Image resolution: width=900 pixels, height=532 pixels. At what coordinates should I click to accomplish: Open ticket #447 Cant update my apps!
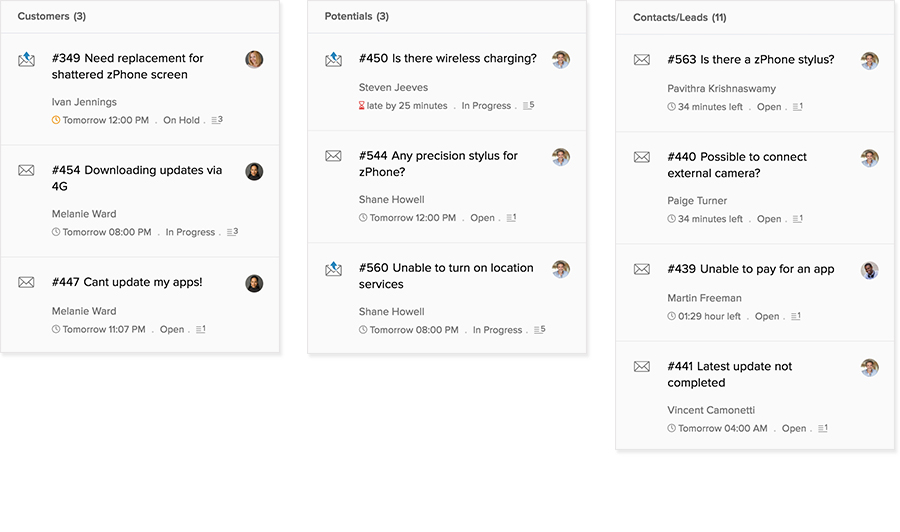[127, 282]
